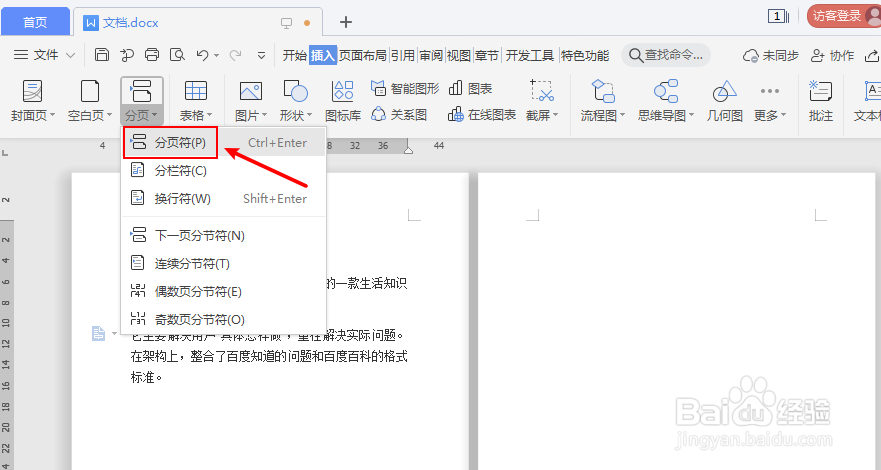Image resolution: width=881 pixels, height=470 pixels.
Task: Open the 图标库 icon library
Action: (343, 92)
